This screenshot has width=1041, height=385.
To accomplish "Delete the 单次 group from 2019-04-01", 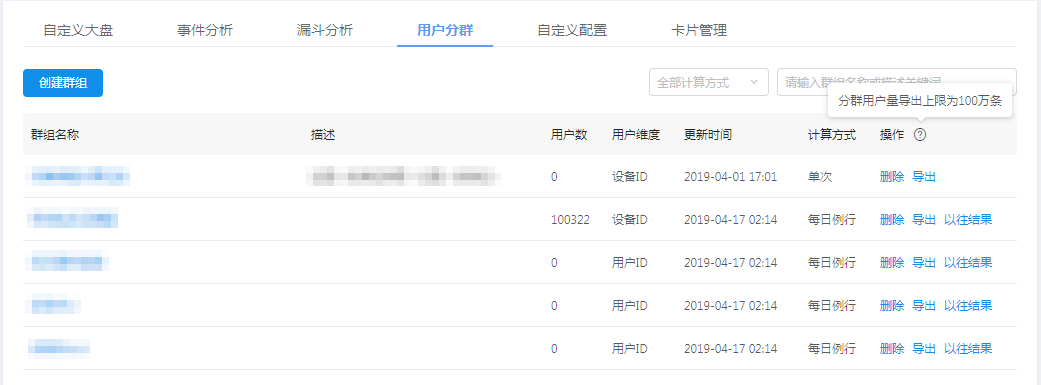I will tap(892, 177).
